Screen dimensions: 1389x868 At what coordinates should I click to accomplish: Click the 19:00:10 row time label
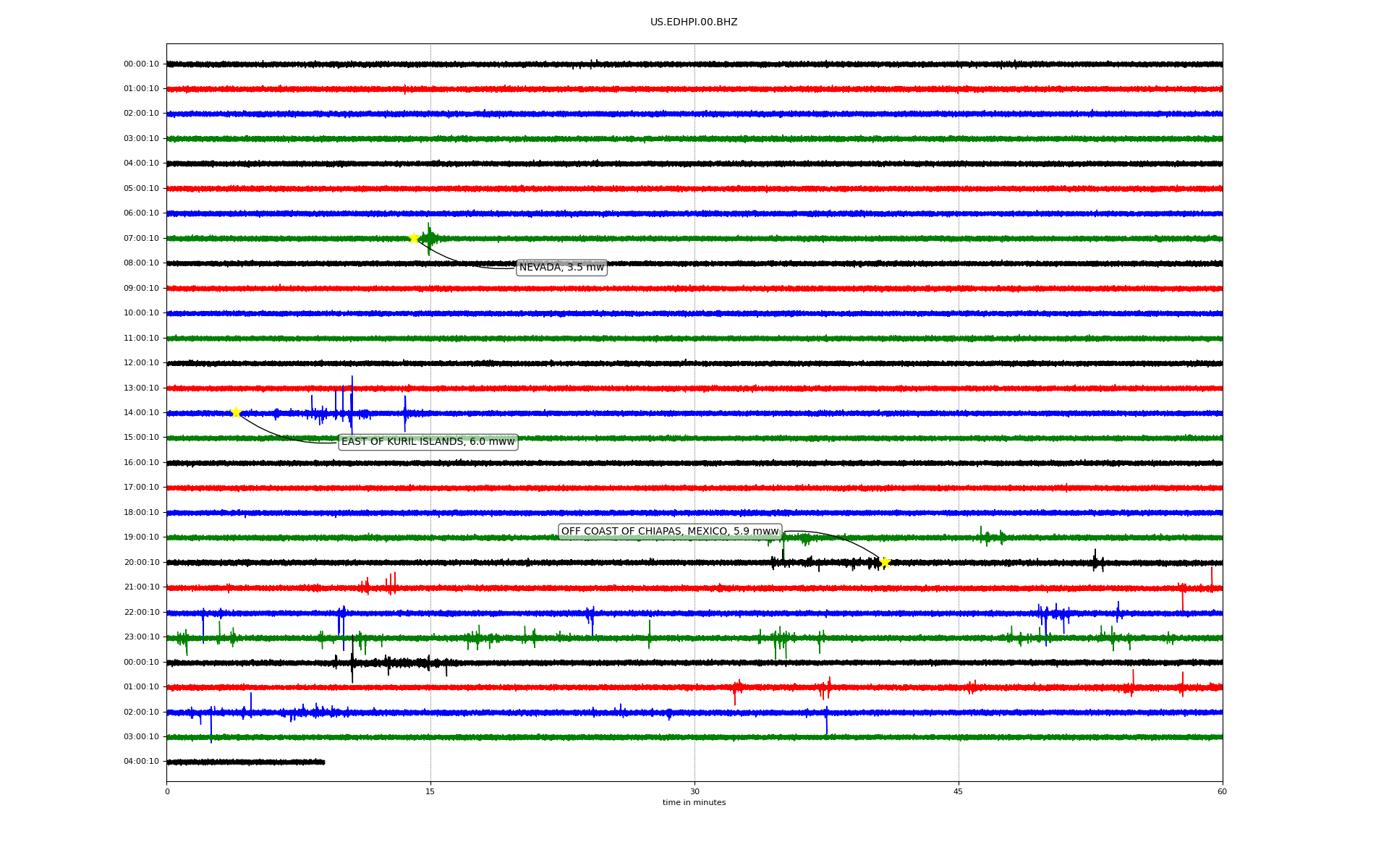point(141,537)
